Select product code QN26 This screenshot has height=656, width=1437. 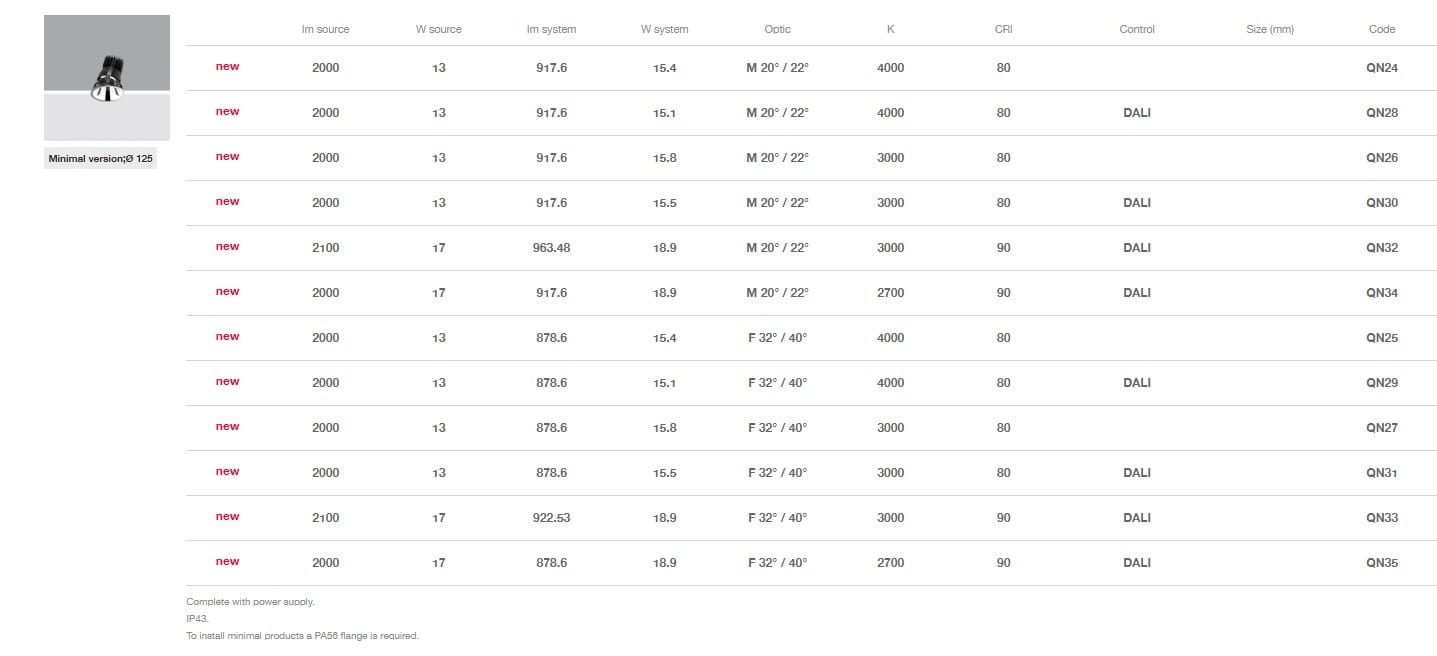click(1382, 158)
